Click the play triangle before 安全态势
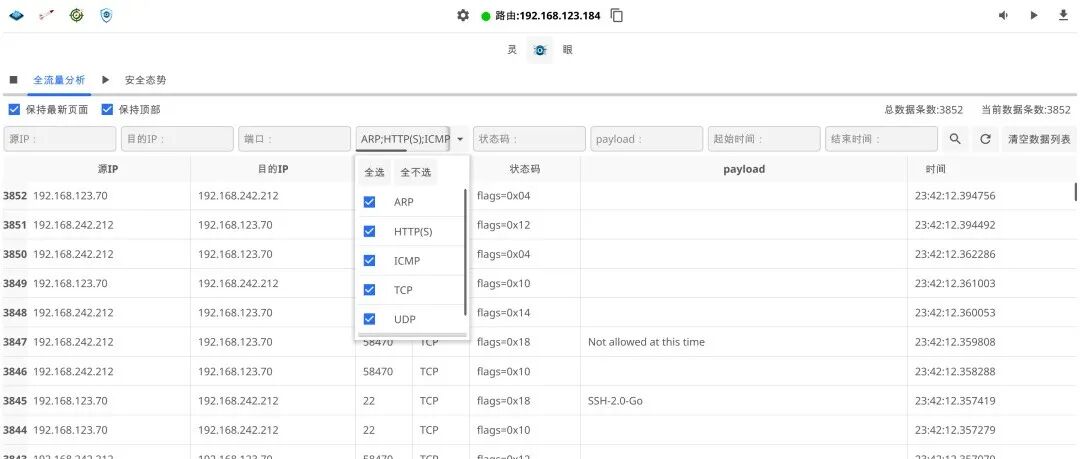 [105, 80]
